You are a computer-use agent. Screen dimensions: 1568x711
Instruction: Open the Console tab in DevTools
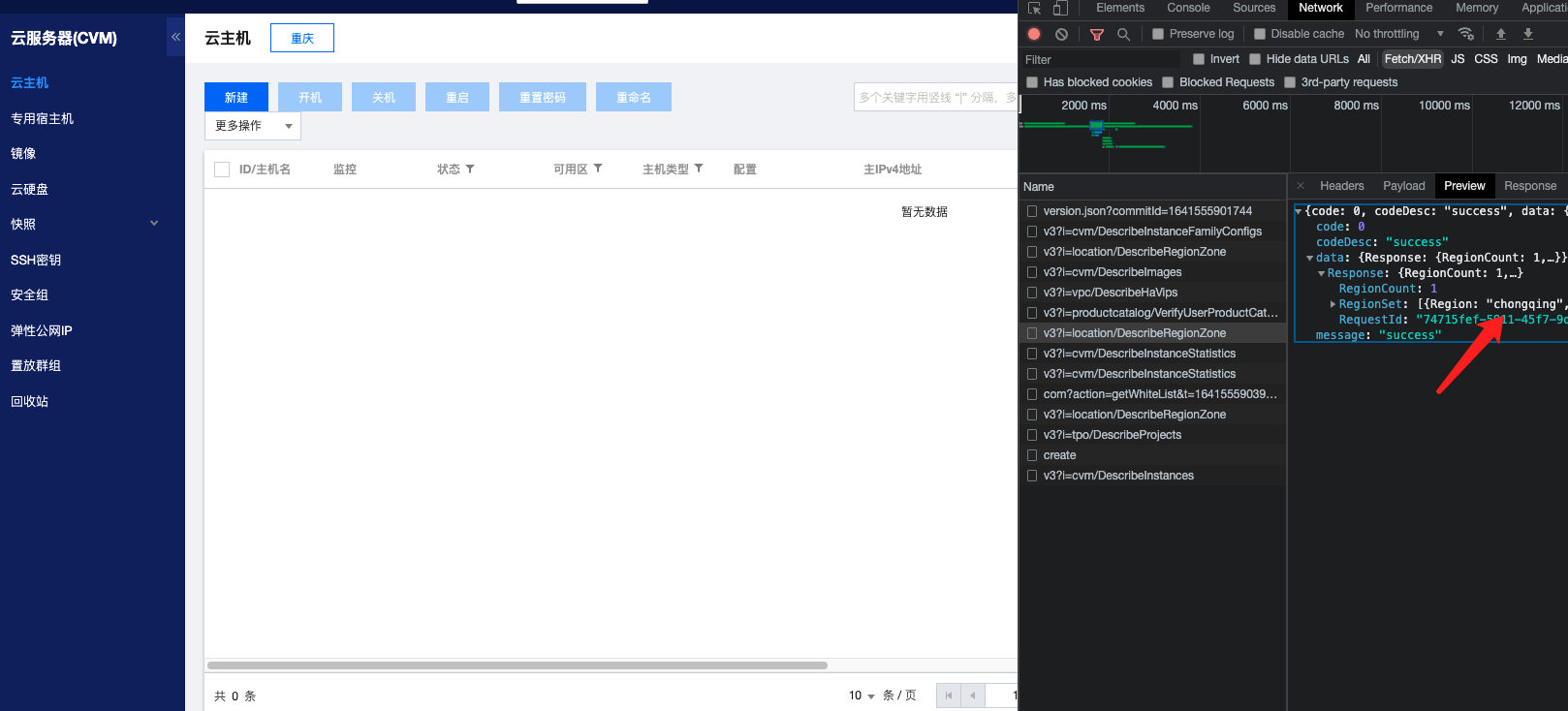[1188, 8]
